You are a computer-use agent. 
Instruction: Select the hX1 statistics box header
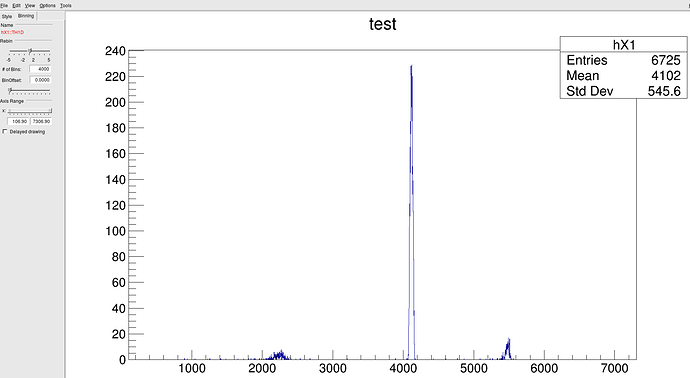pyautogui.click(x=624, y=44)
